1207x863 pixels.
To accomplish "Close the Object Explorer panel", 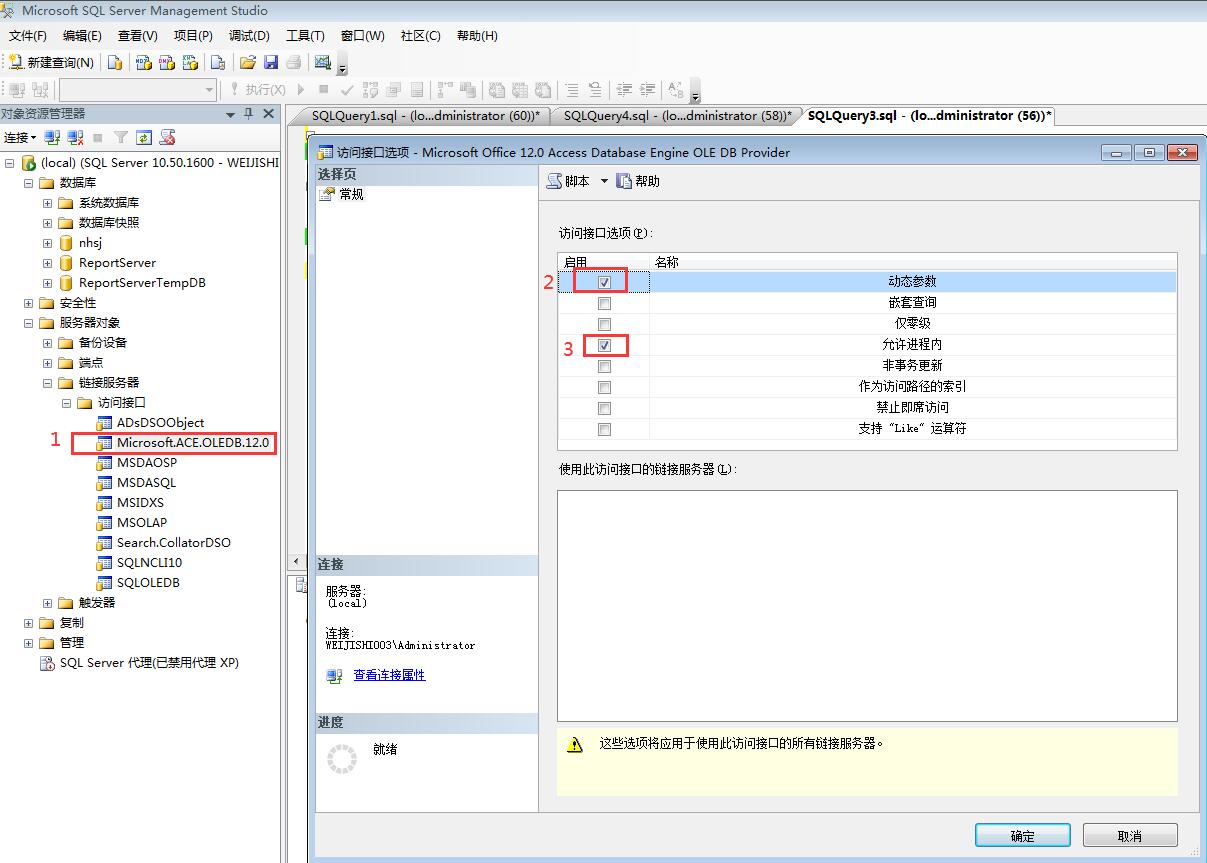I will tap(268, 113).
